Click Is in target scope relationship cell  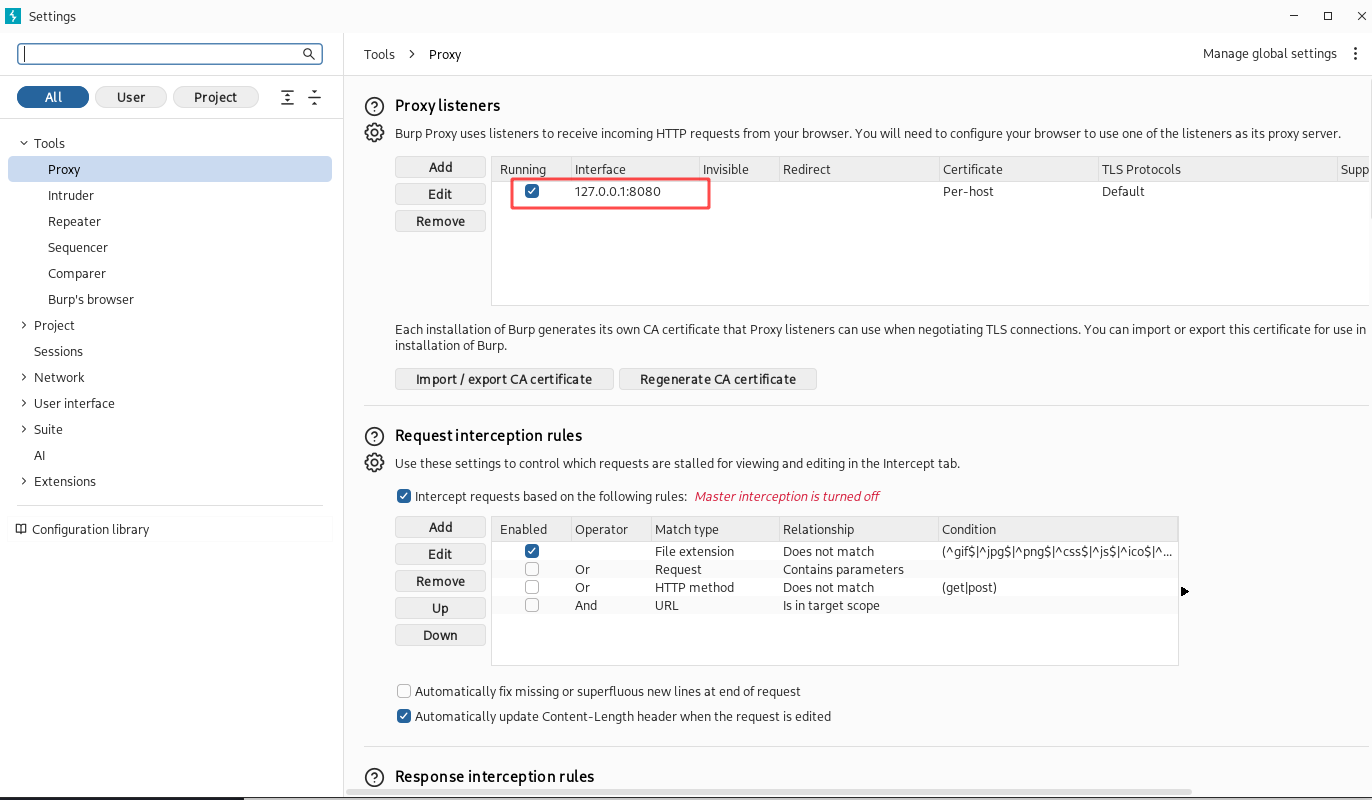point(858,605)
